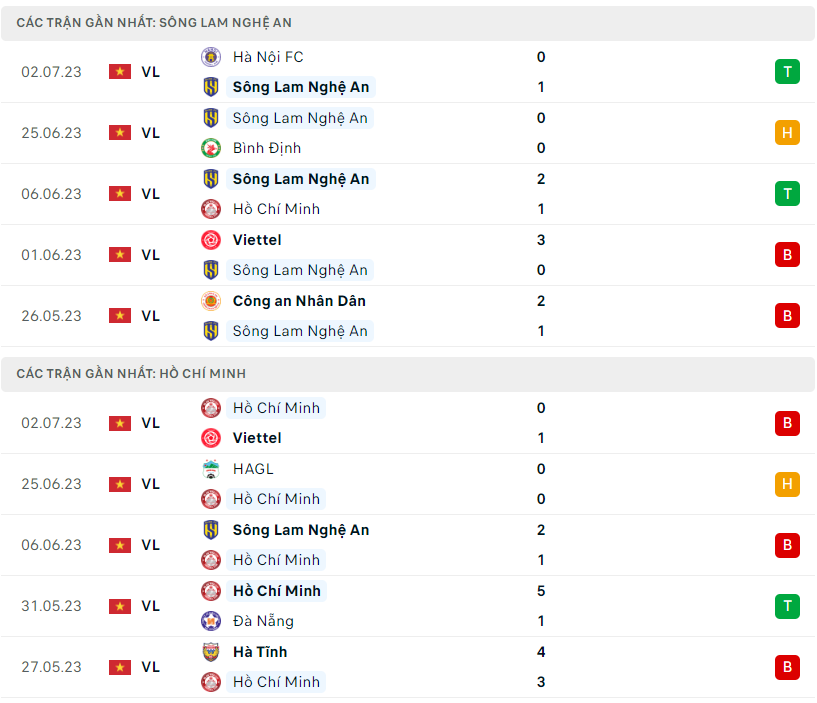The image size is (817, 703).
Task: Click orange H badge for Bình Định match
Action: coord(787,133)
